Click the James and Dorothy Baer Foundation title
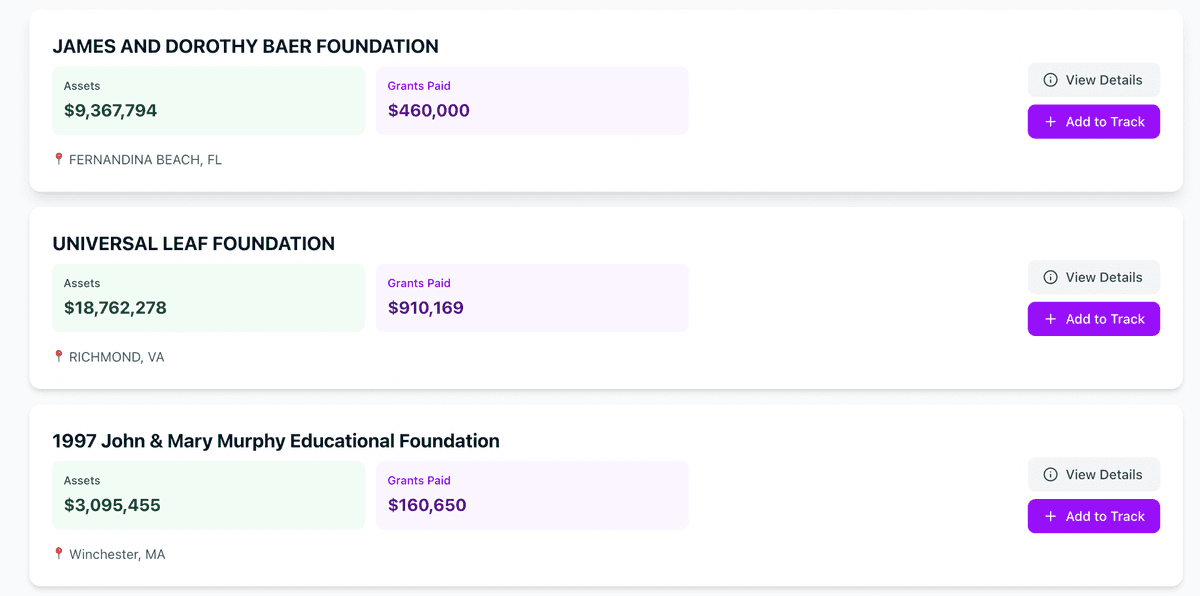This screenshot has width=1200, height=596. click(245, 47)
